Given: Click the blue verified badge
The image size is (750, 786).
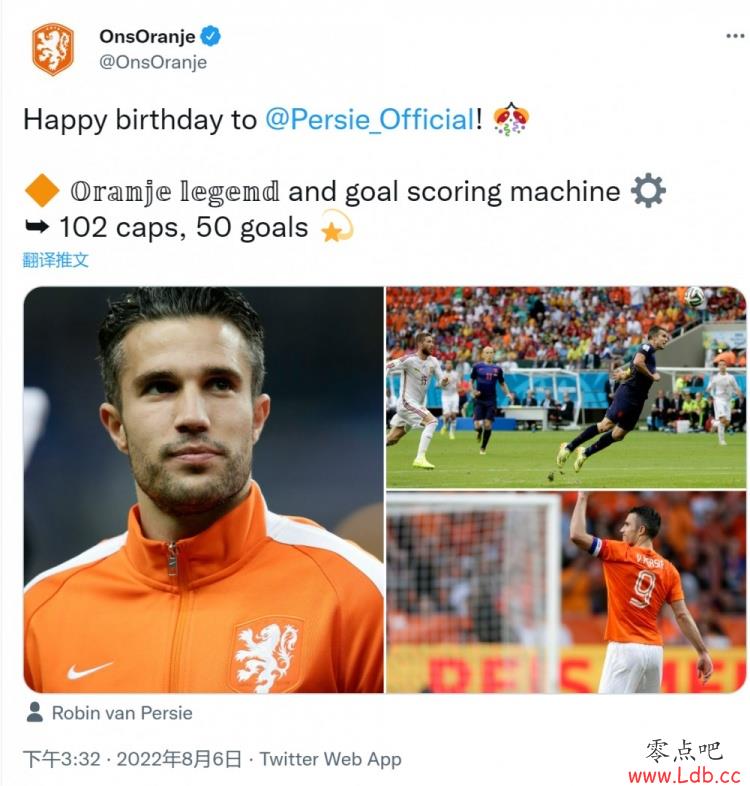Looking at the screenshot, I should [210, 36].
